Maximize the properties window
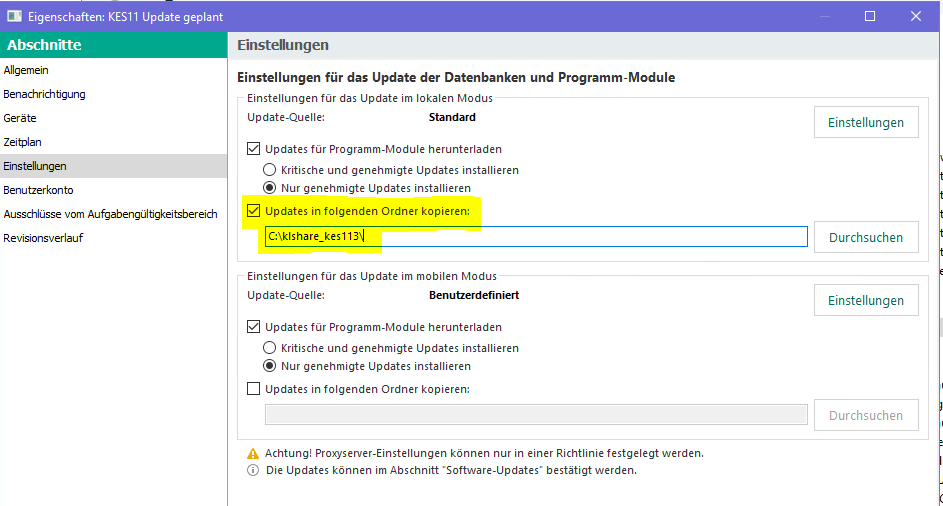 click(x=870, y=16)
